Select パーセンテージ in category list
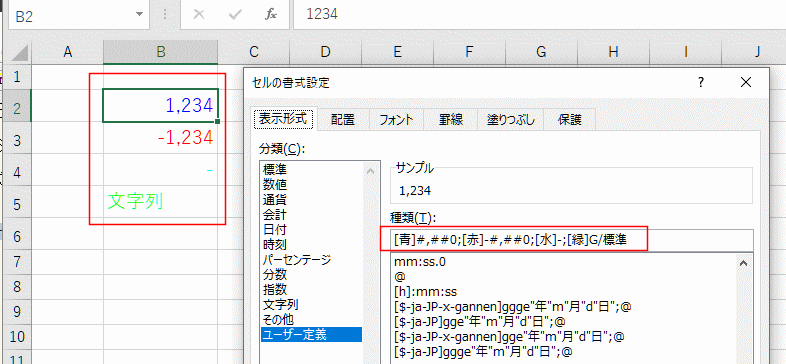Screen dimensions: 786x364 (311, 259)
